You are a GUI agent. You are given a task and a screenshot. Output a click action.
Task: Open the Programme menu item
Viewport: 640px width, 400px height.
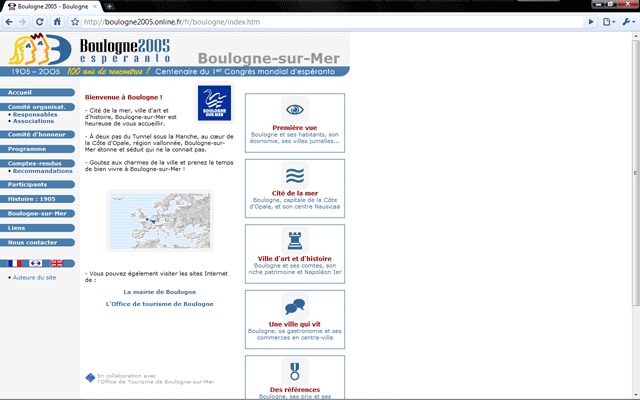pos(37,149)
